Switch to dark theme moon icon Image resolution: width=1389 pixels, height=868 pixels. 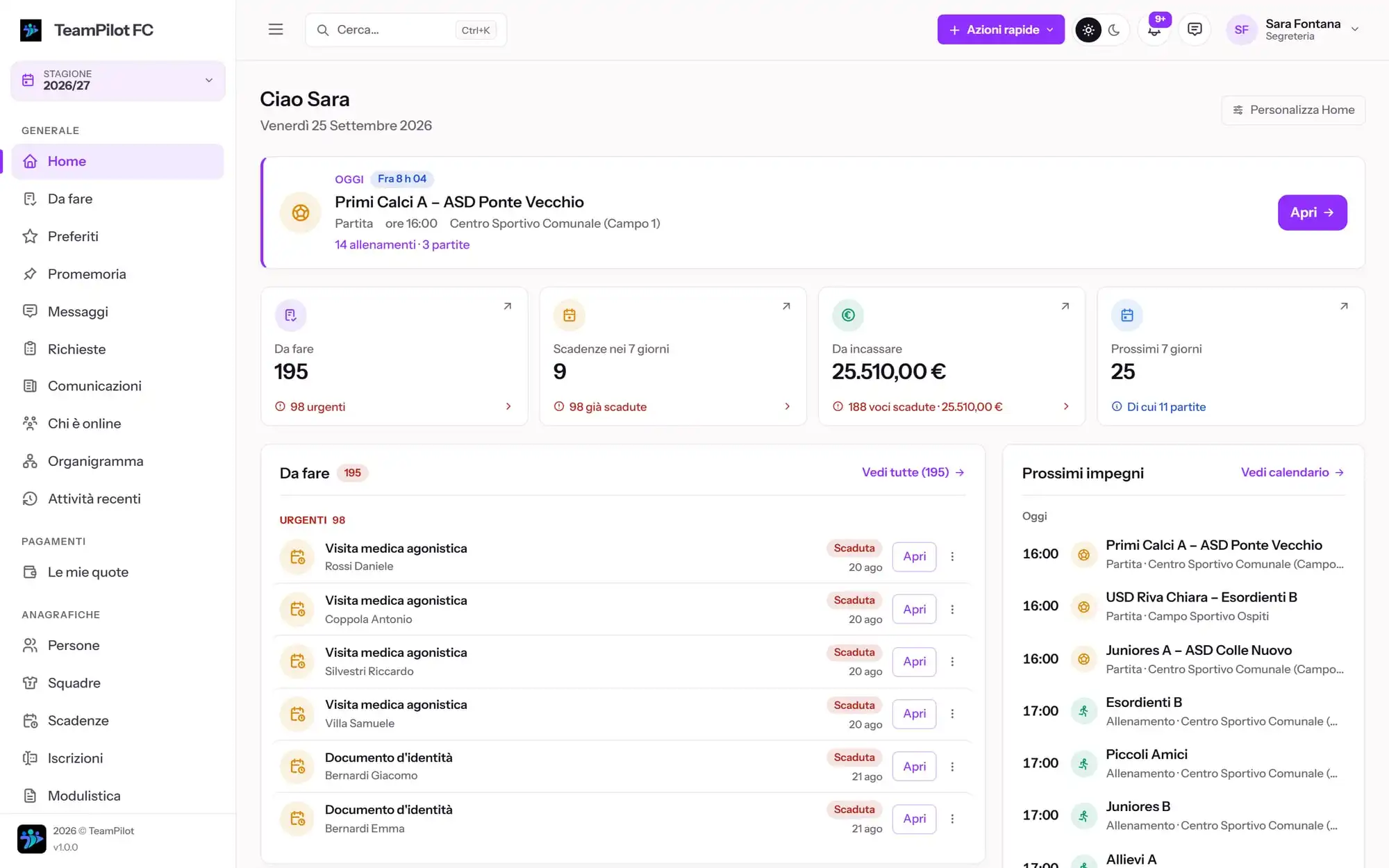tap(1114, 30)
